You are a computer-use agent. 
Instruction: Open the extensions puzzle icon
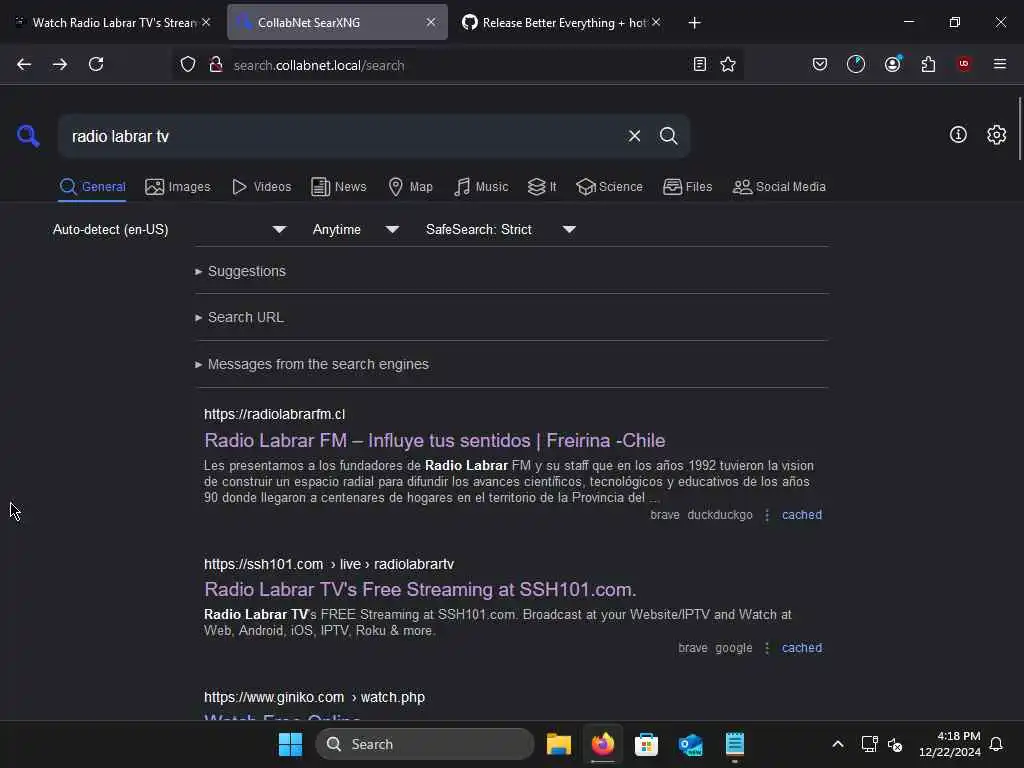pos(928,64)
